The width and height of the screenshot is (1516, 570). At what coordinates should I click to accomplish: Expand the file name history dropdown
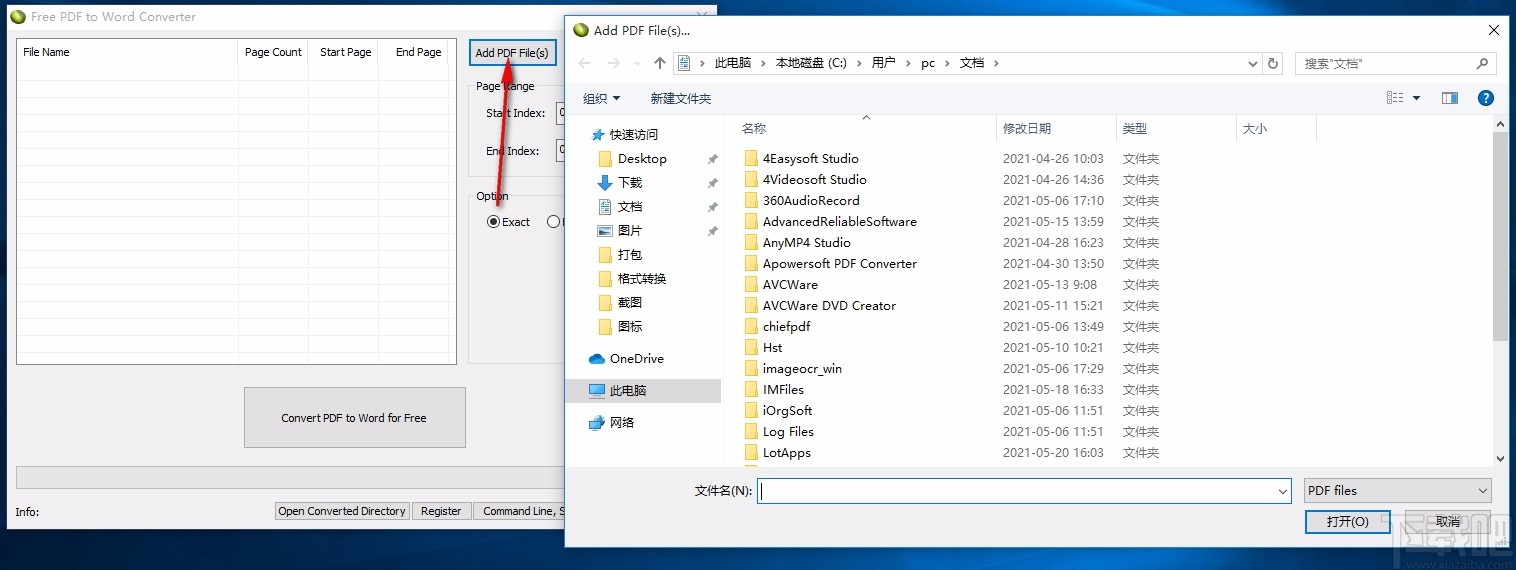click(x=1283, y=491)
